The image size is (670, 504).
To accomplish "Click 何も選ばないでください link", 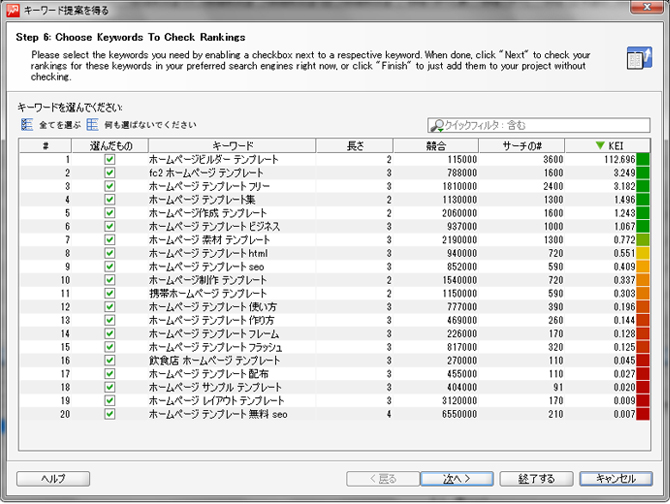I will click(150, 125).
